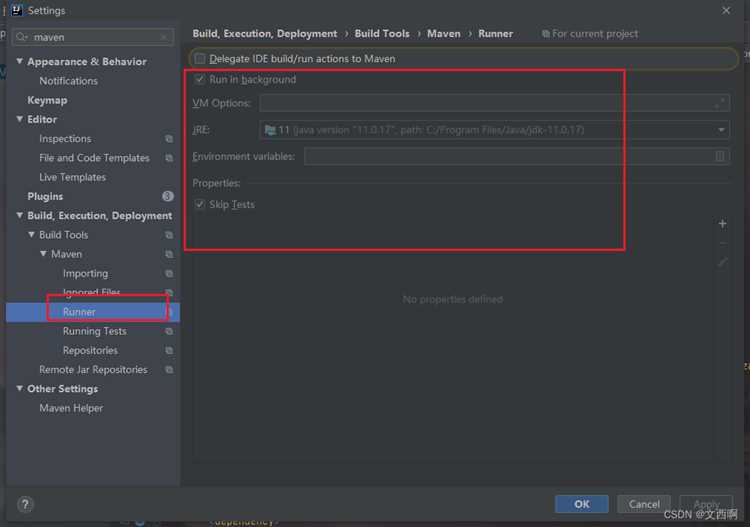The height and width of the screenshot is (527, 750).
Task: Click the No properties defined text
Action: click(x=452, y=299)
